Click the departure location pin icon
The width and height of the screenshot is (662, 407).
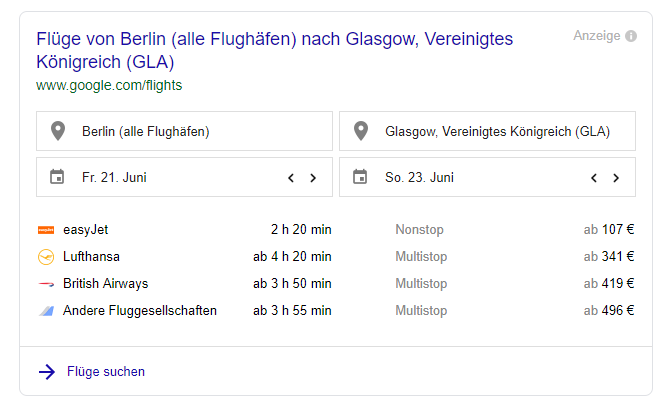click(58, 131)
